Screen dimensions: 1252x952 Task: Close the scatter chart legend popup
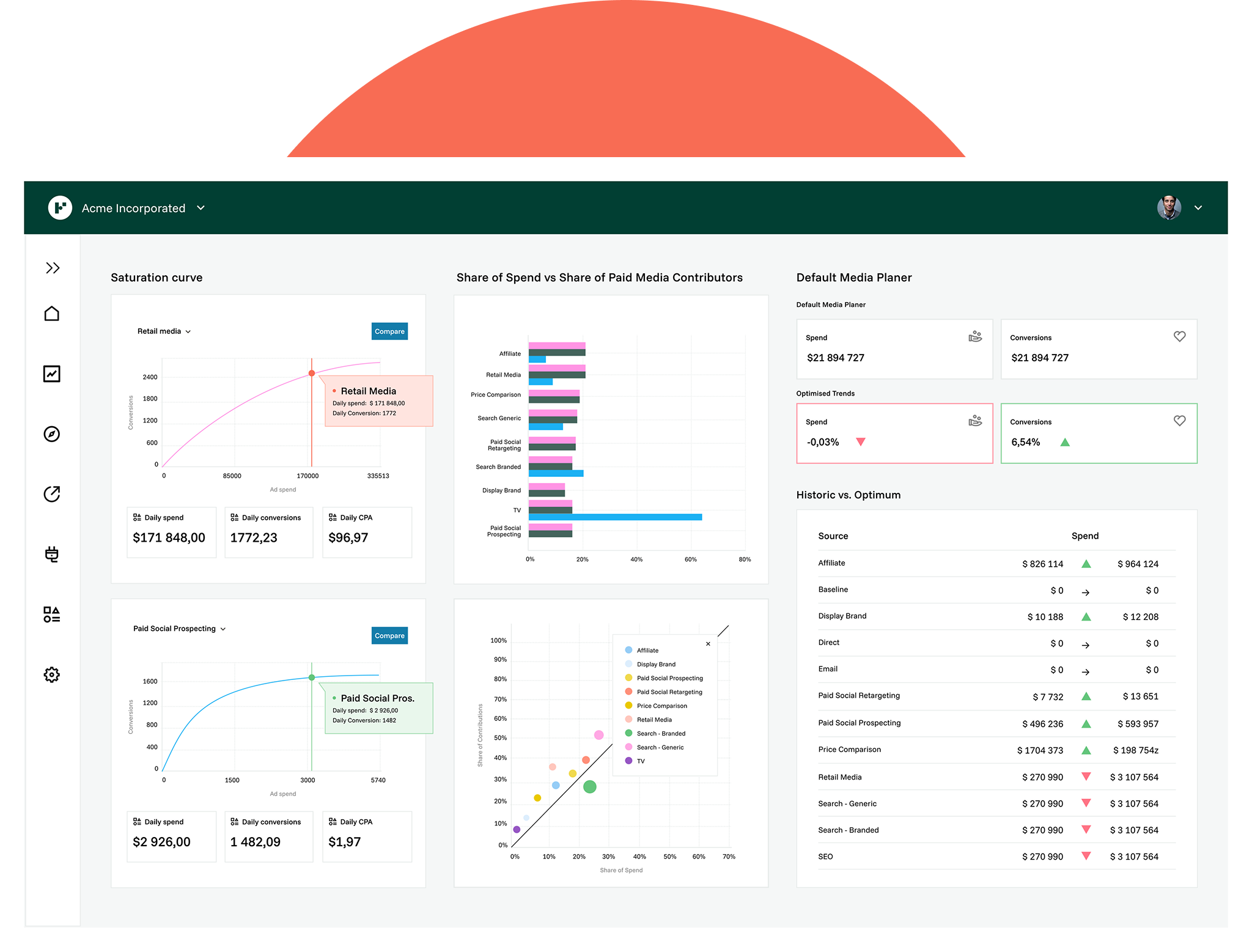click(708, 644)
